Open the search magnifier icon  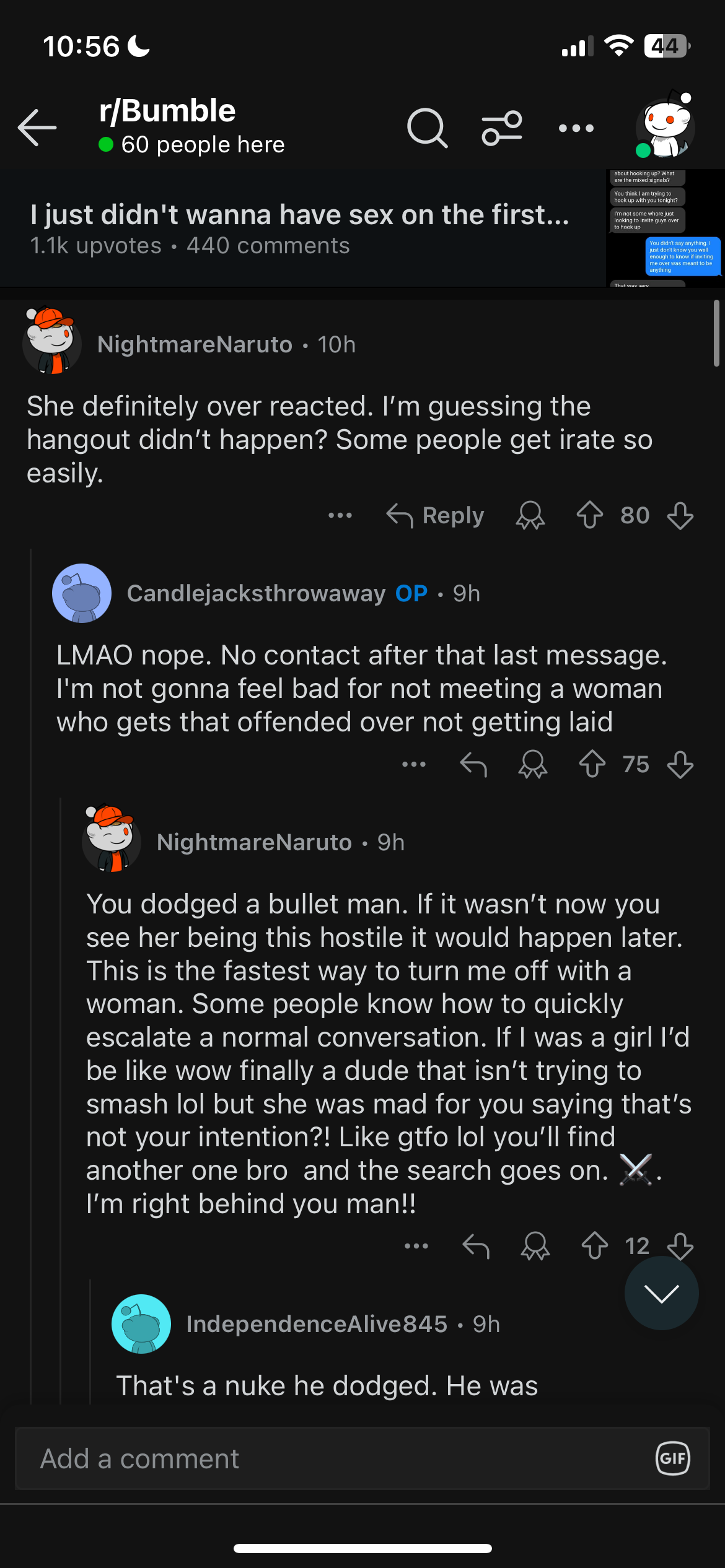click(427, 128)
